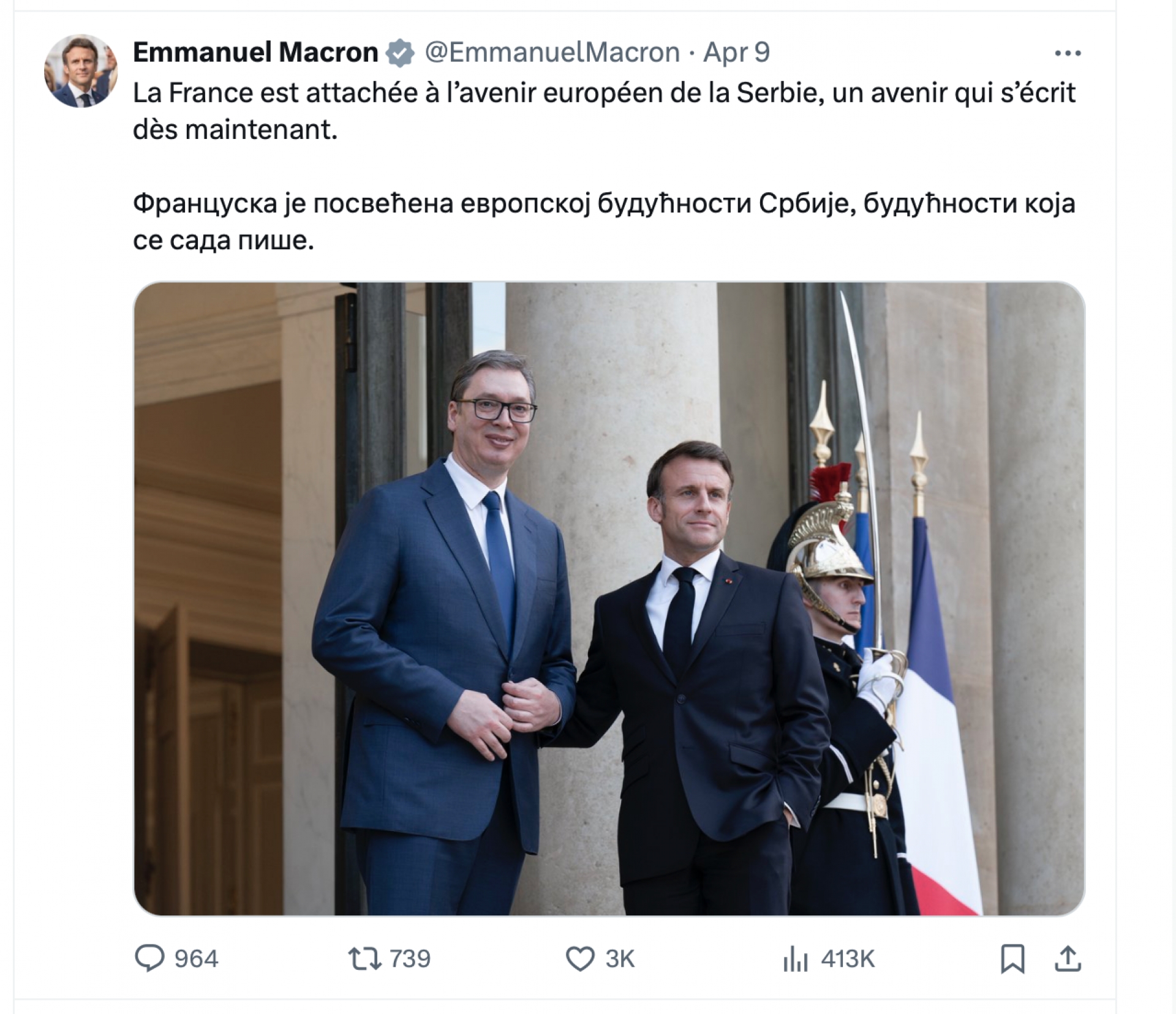
Task: Like the post with the heart icon
Action: point(579,959)
